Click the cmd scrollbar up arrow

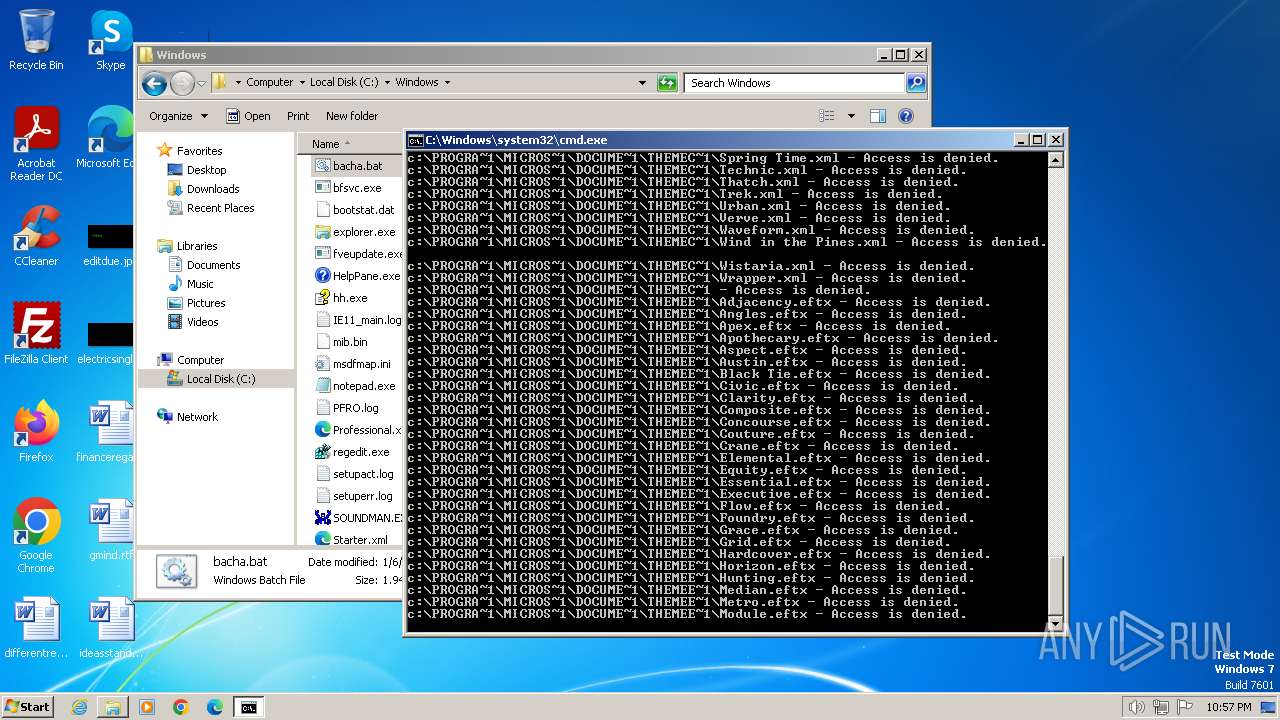pos(1055,160)
